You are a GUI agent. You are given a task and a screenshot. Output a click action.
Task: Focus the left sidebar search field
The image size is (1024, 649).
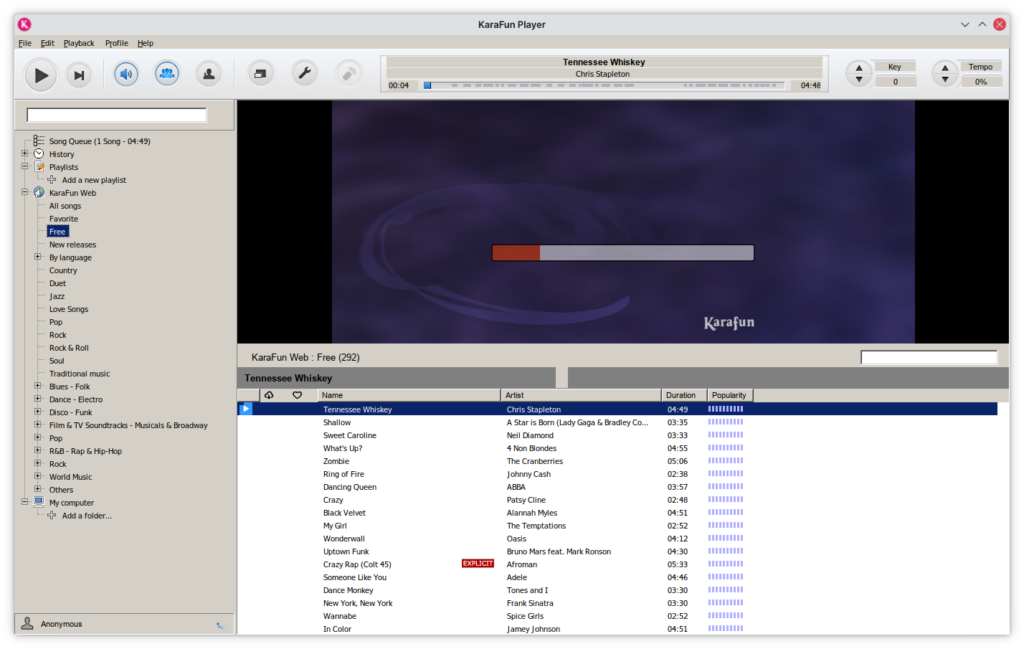[116, 115]
